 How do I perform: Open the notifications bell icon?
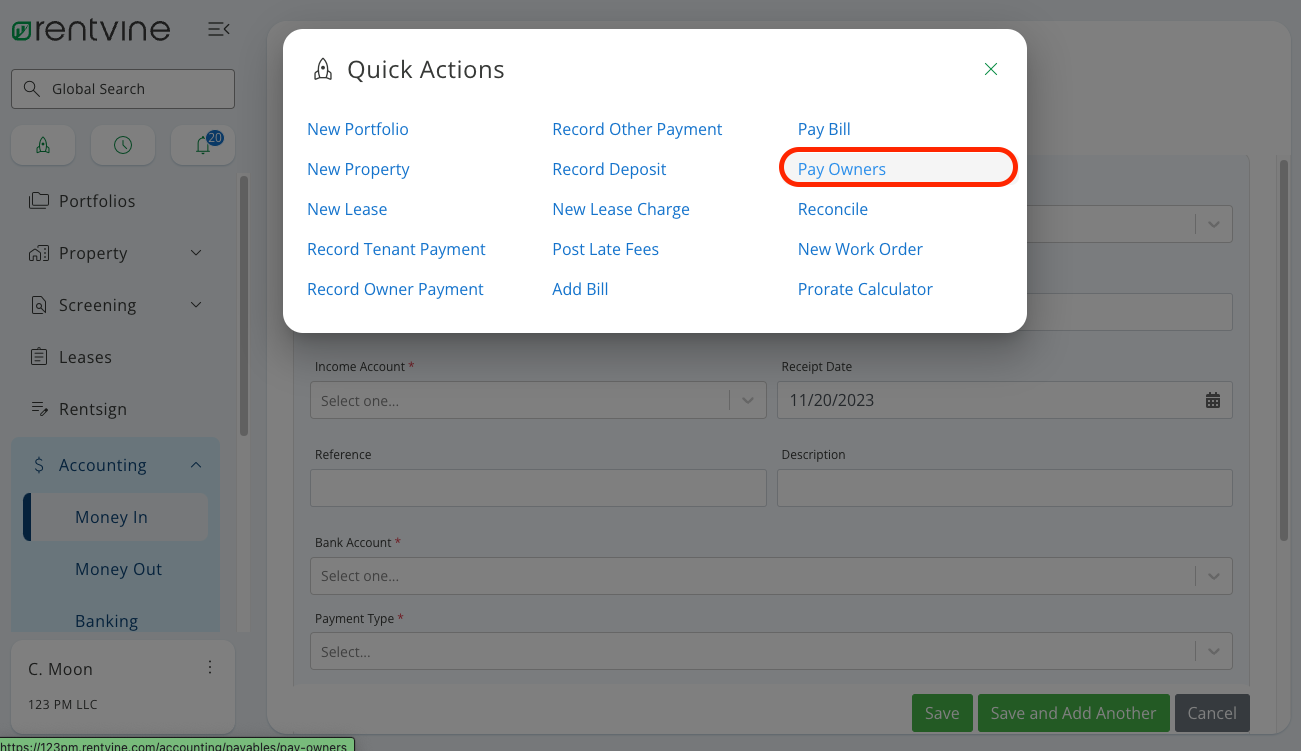(x=202, y=145)
